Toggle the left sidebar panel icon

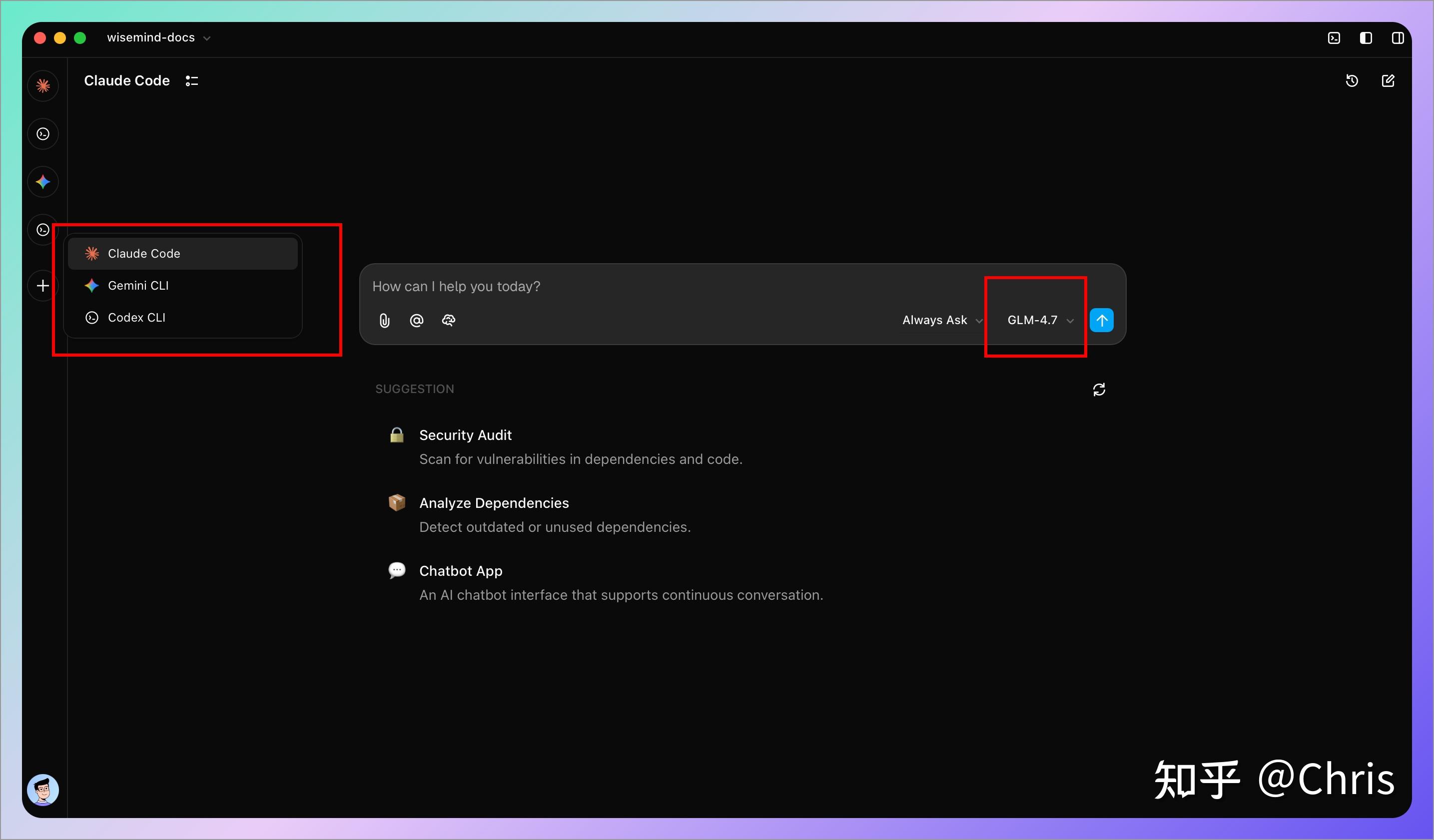(x=1366, y=38)
